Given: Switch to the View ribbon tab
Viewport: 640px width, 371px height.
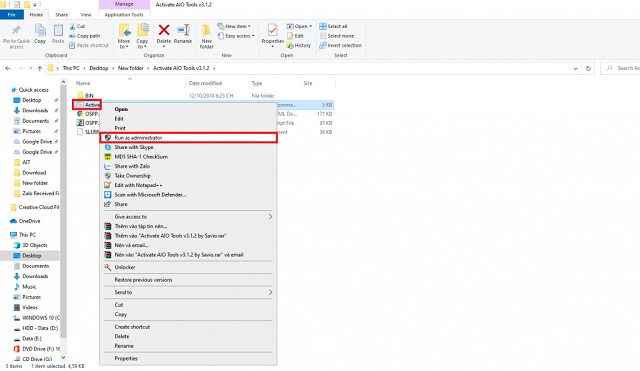Looking at the screenshot, I should click(86, 15).
